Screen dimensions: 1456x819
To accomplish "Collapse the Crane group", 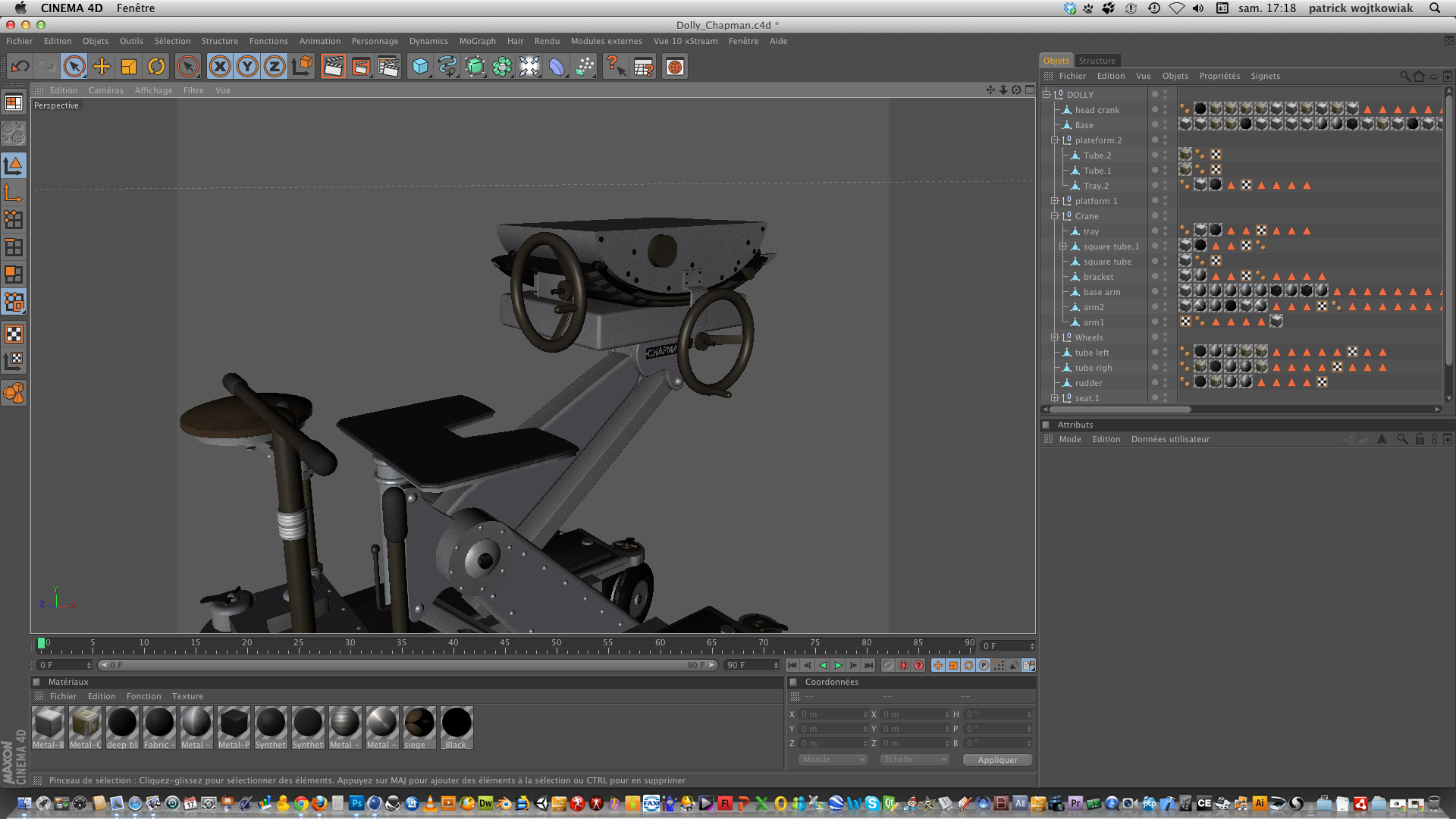I will 1054,216.
